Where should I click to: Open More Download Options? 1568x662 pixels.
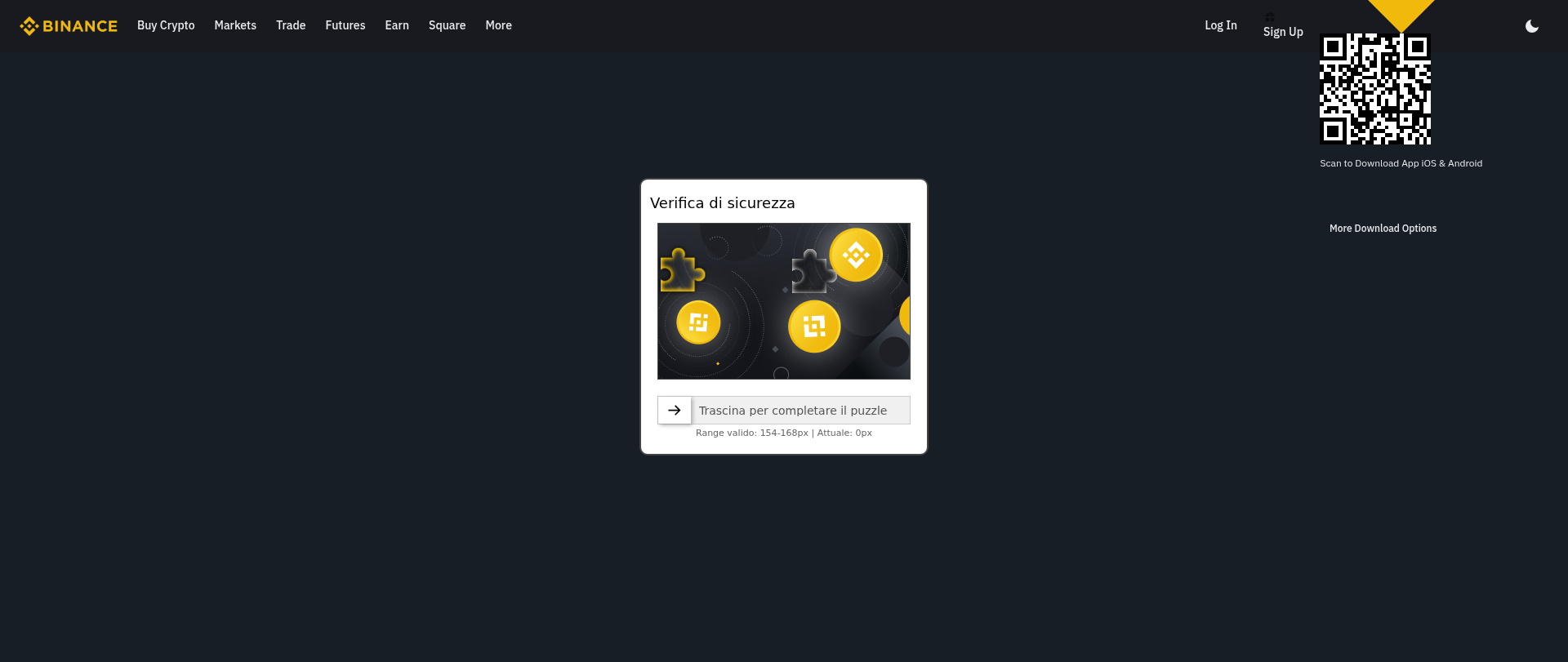point(1383,229)
